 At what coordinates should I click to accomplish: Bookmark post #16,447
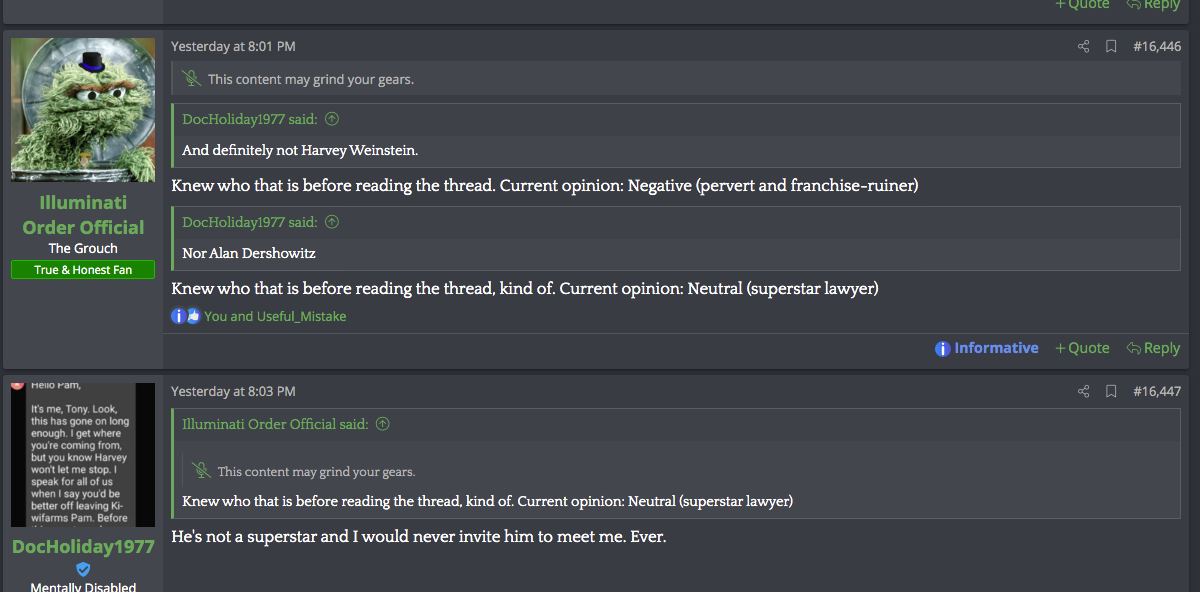(1111, 391)
